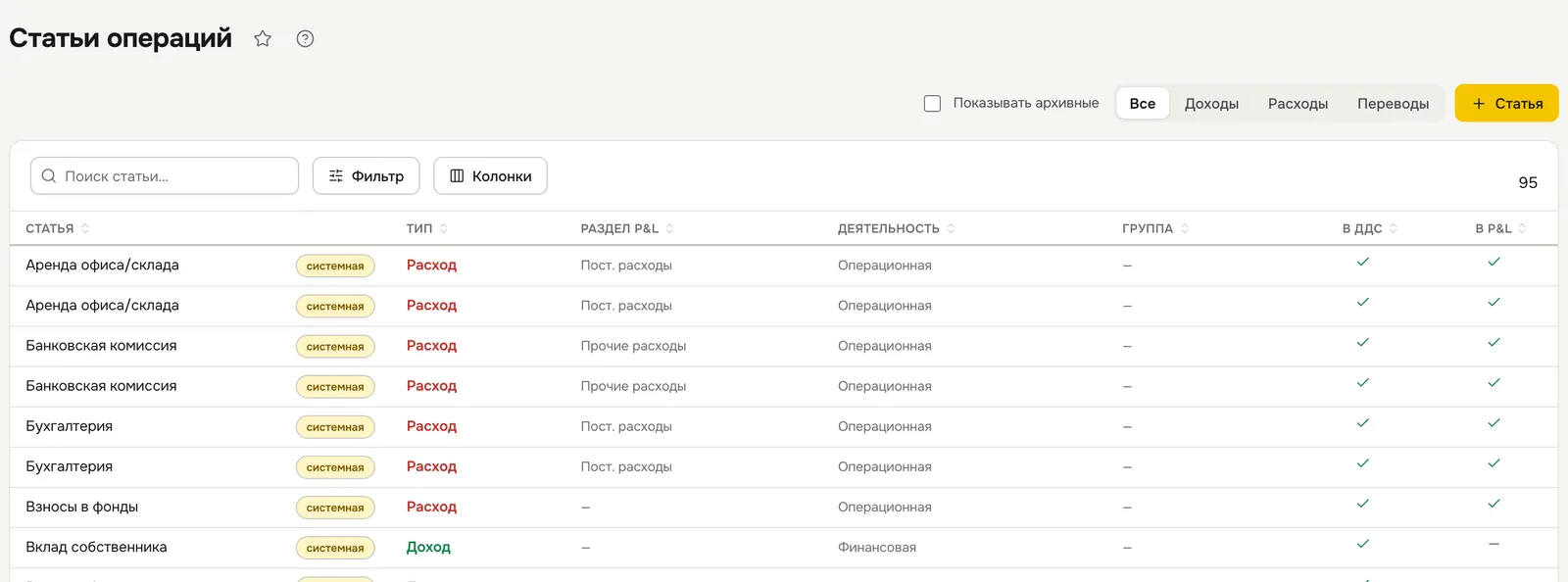Click В P&L dash in Вклад собственника row
This screenshot has height=582, width=1568.
pos(1494,544)
